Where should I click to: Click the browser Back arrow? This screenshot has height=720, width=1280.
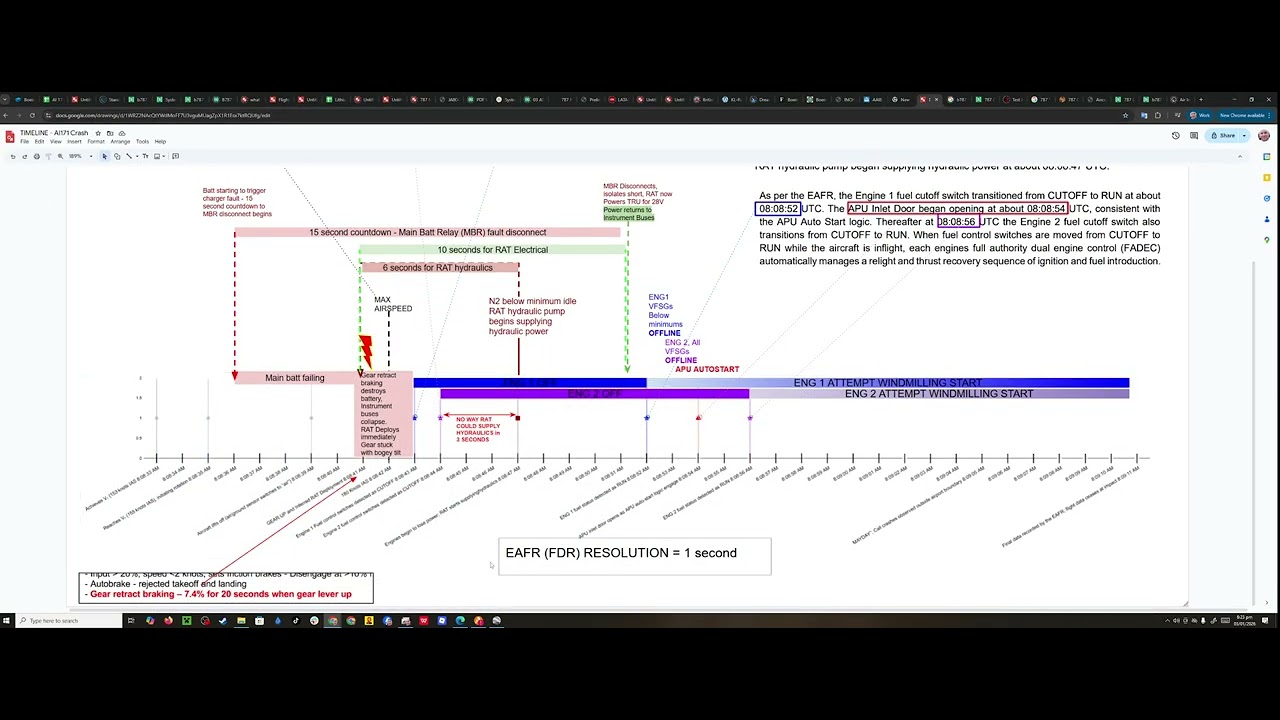pyautogui.click(x=7, y=115)
